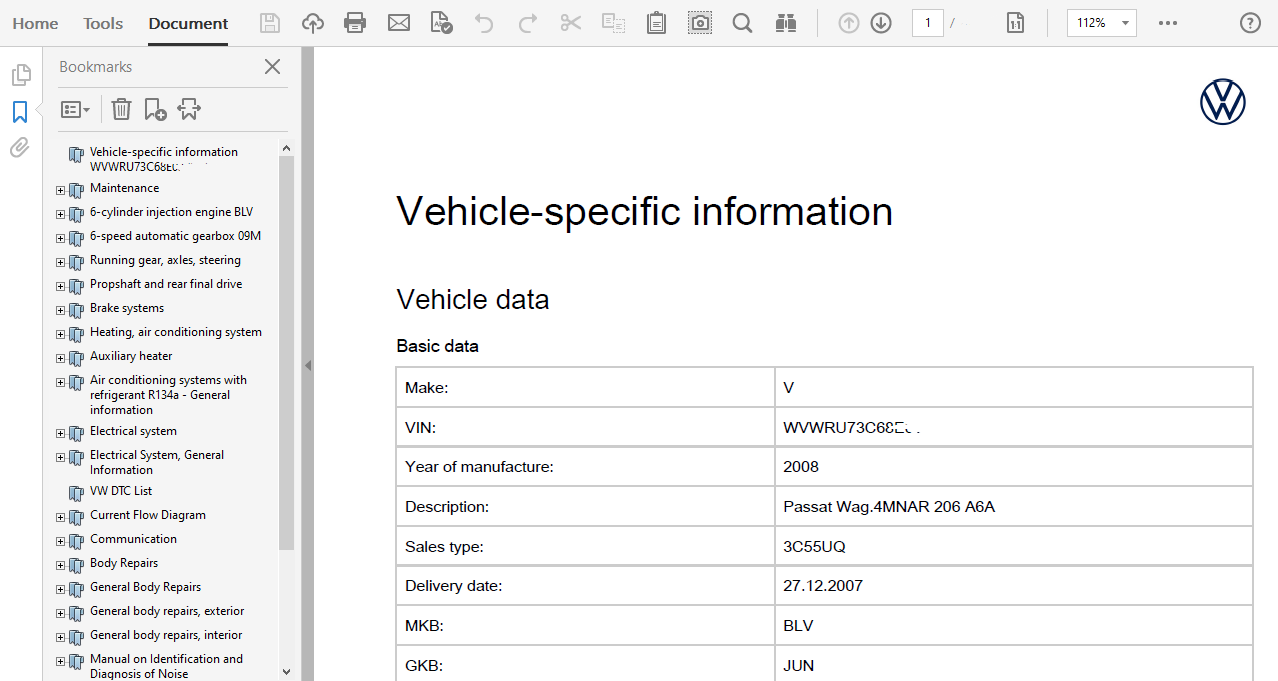Viewport: 1278px width, 681px height.
Task: Select the VW DTC List bookmark
Action: pyautogui.click(x=122, y=491)
